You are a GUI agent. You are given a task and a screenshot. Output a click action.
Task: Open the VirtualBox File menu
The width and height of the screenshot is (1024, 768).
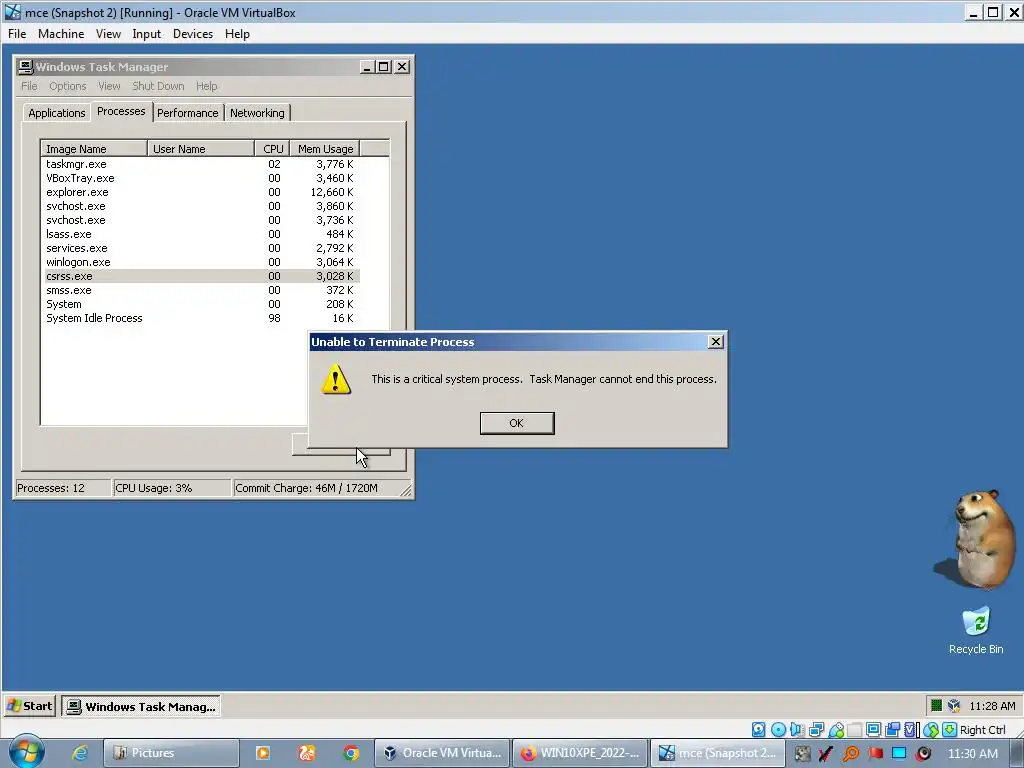pos(17,34)
